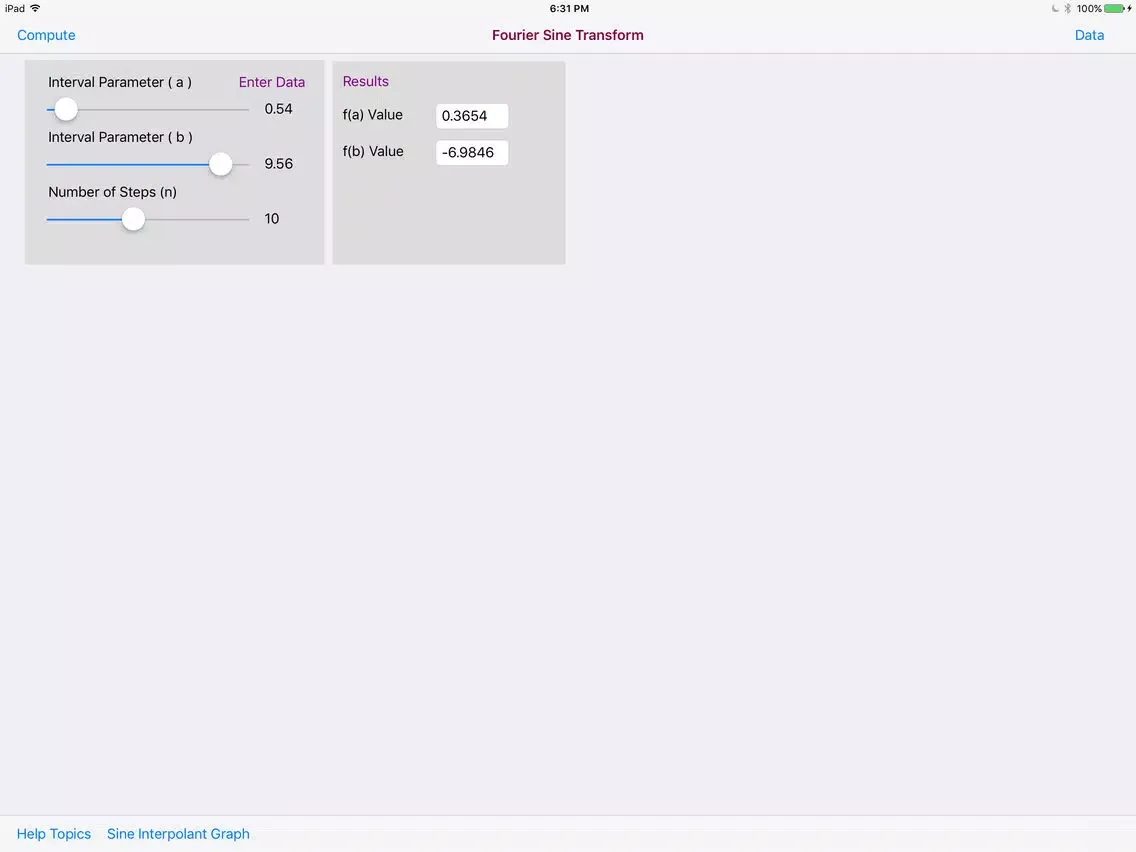Viewport: 1136px width, 852px height.
Task: Click the Interval Parameter ( a ) label
Action: (120, 82)
